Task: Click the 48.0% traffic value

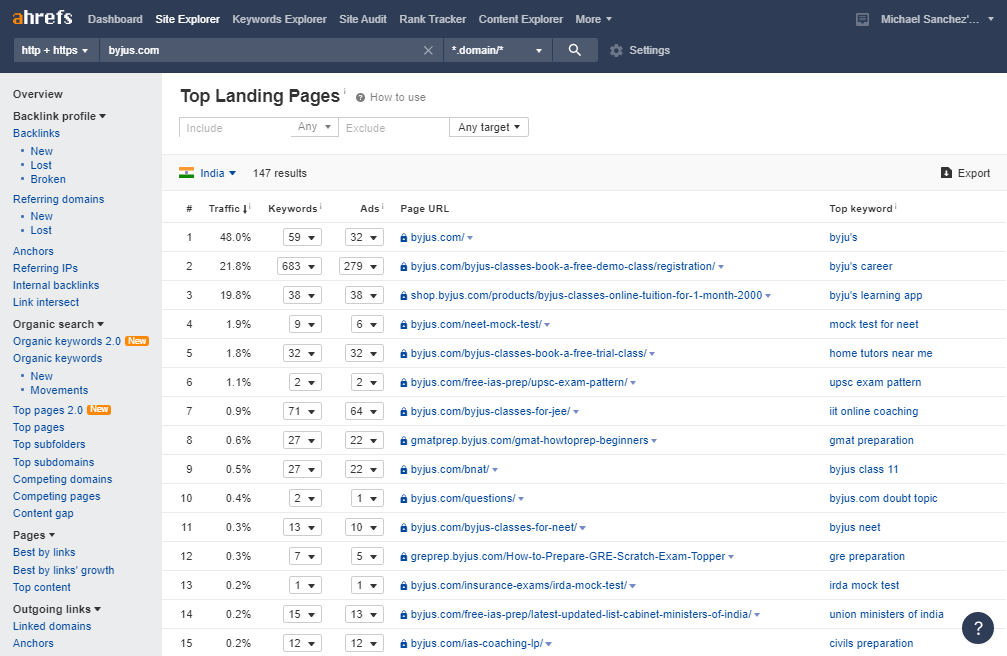Action: click(x=235, y=237)
